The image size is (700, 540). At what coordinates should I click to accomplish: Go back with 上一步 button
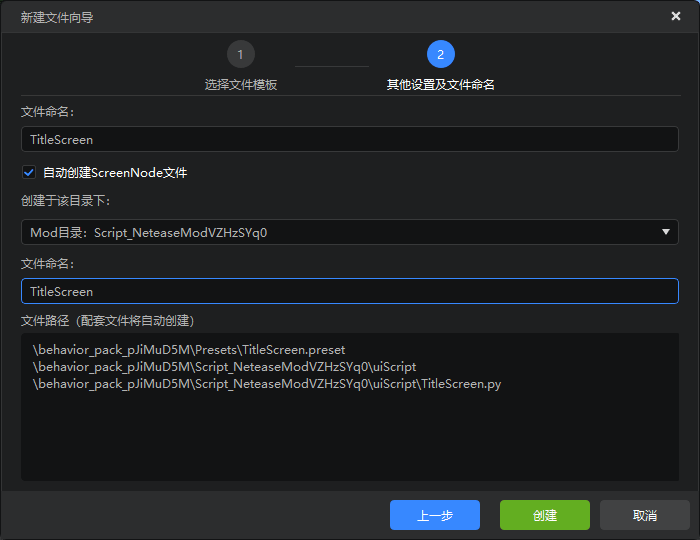(435, 515)
